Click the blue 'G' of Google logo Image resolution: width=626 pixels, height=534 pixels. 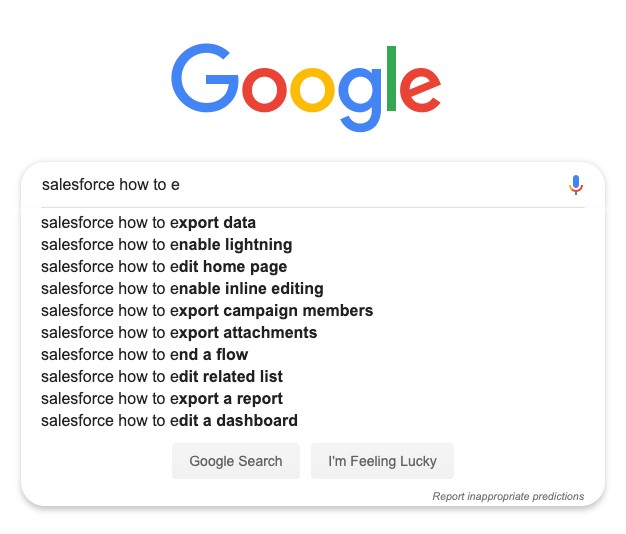click(x=205, y=78)
